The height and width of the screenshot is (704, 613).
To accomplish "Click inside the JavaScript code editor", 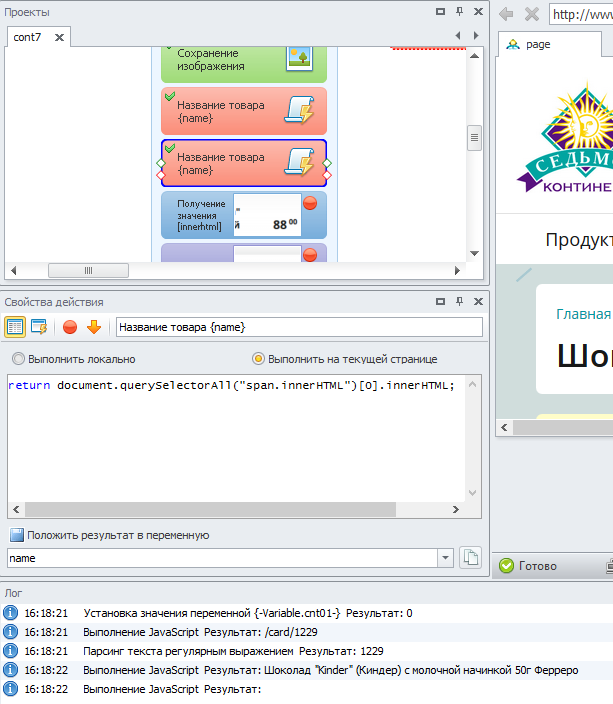I will 236,438.
